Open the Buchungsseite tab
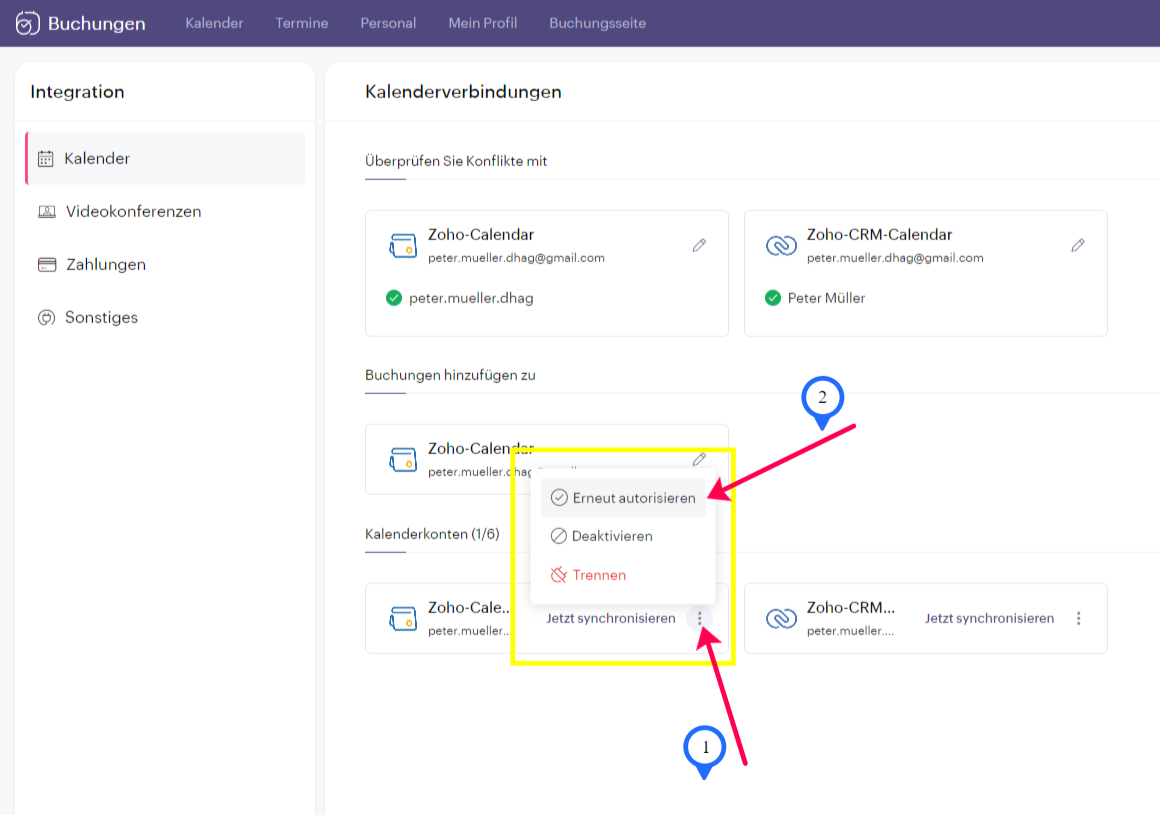Viewport: 1160px width, 815px height. pos(598,23)
